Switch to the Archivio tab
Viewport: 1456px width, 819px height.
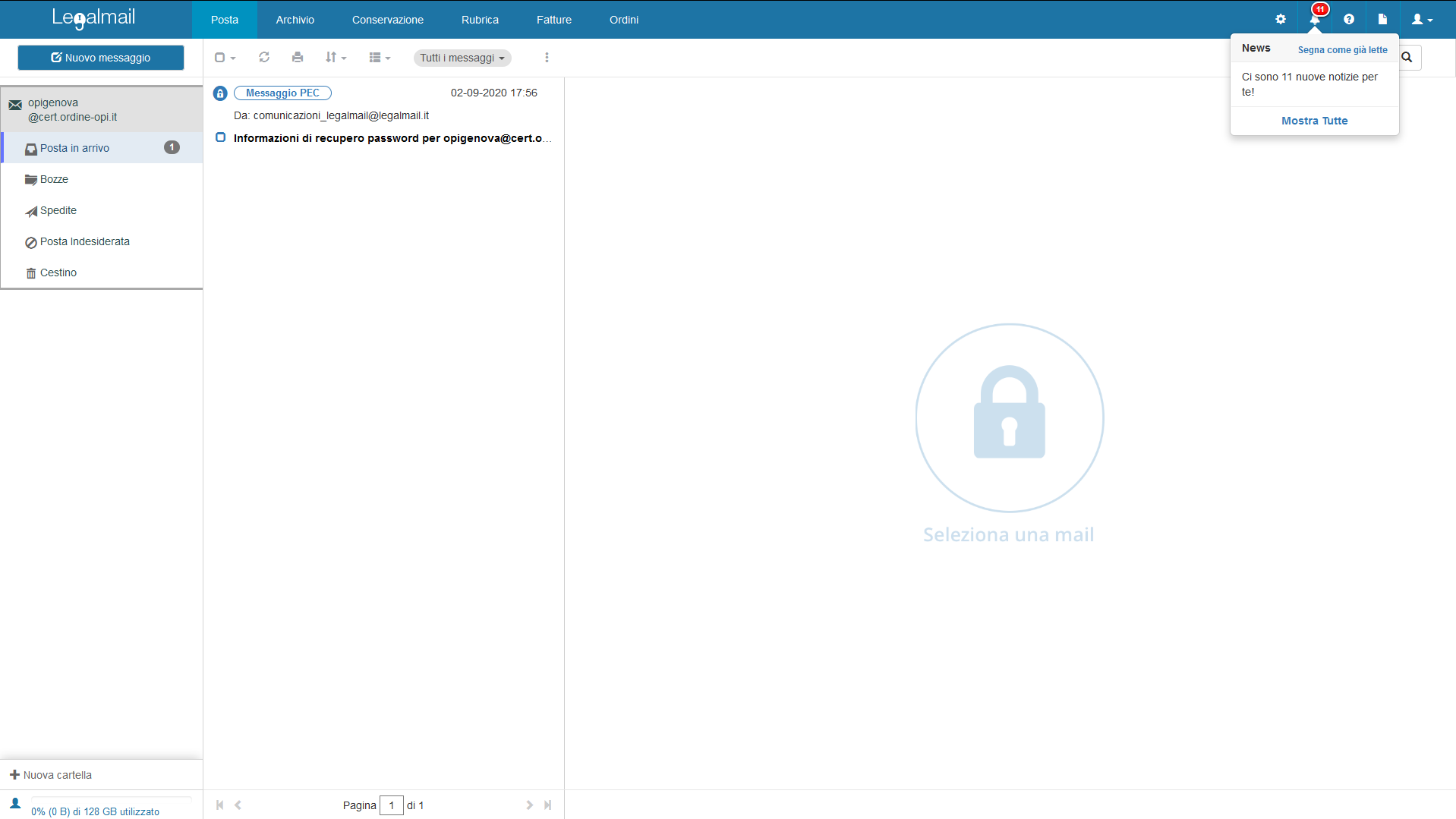(295, 20)
